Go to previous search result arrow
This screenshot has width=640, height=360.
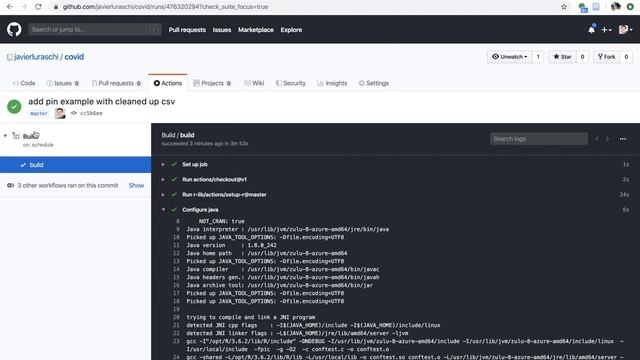coord(597,139)
